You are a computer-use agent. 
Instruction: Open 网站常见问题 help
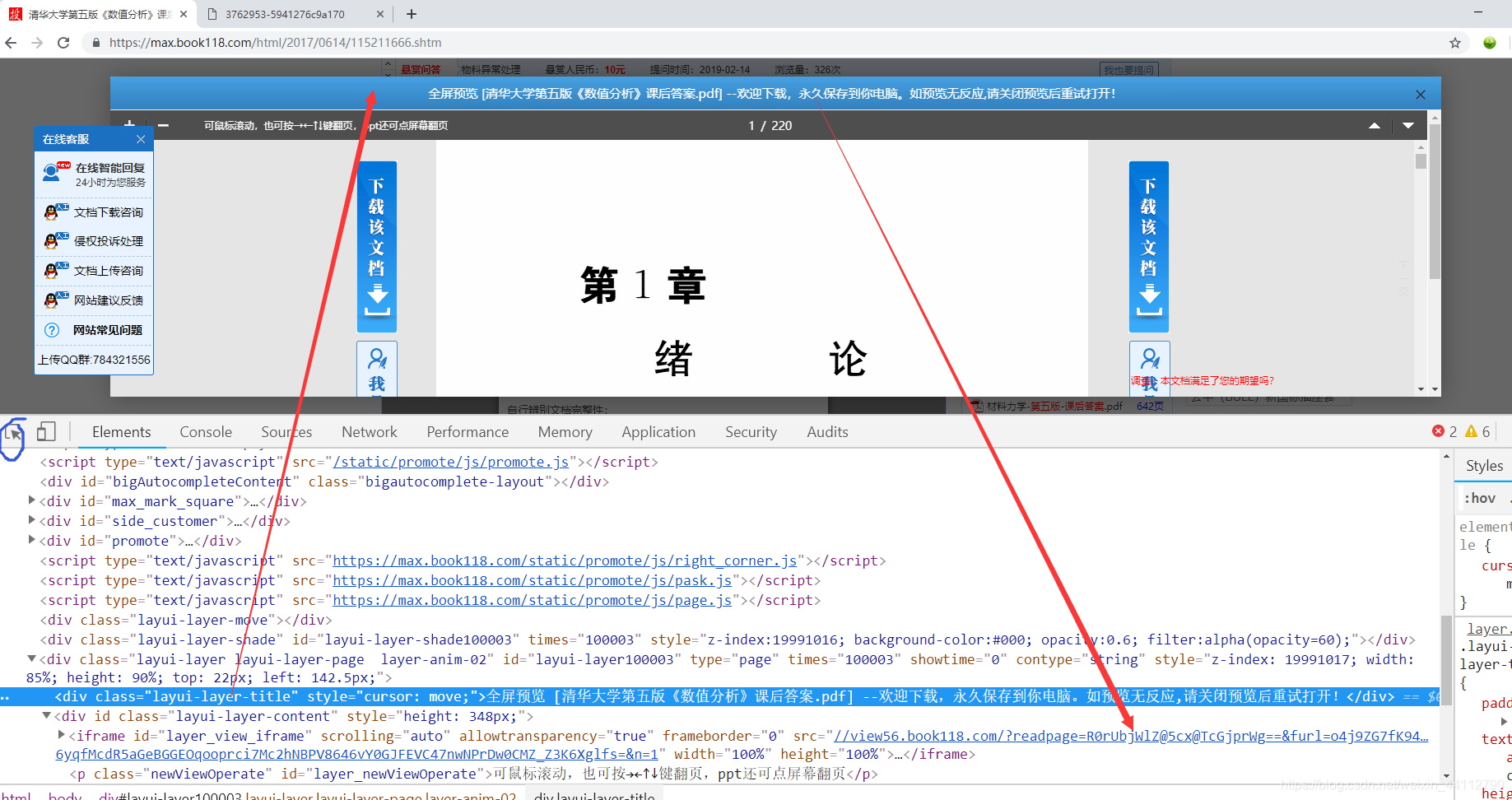(95, 330)
